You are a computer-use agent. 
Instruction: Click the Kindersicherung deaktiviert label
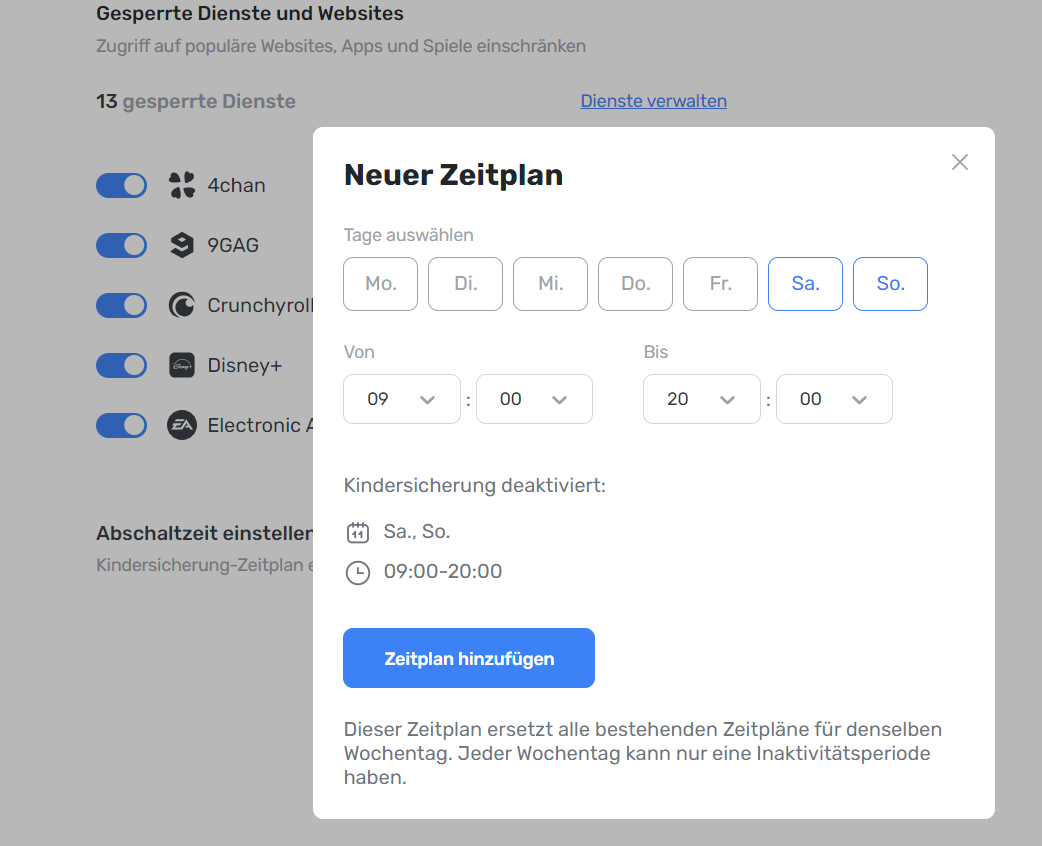point(474,486)
